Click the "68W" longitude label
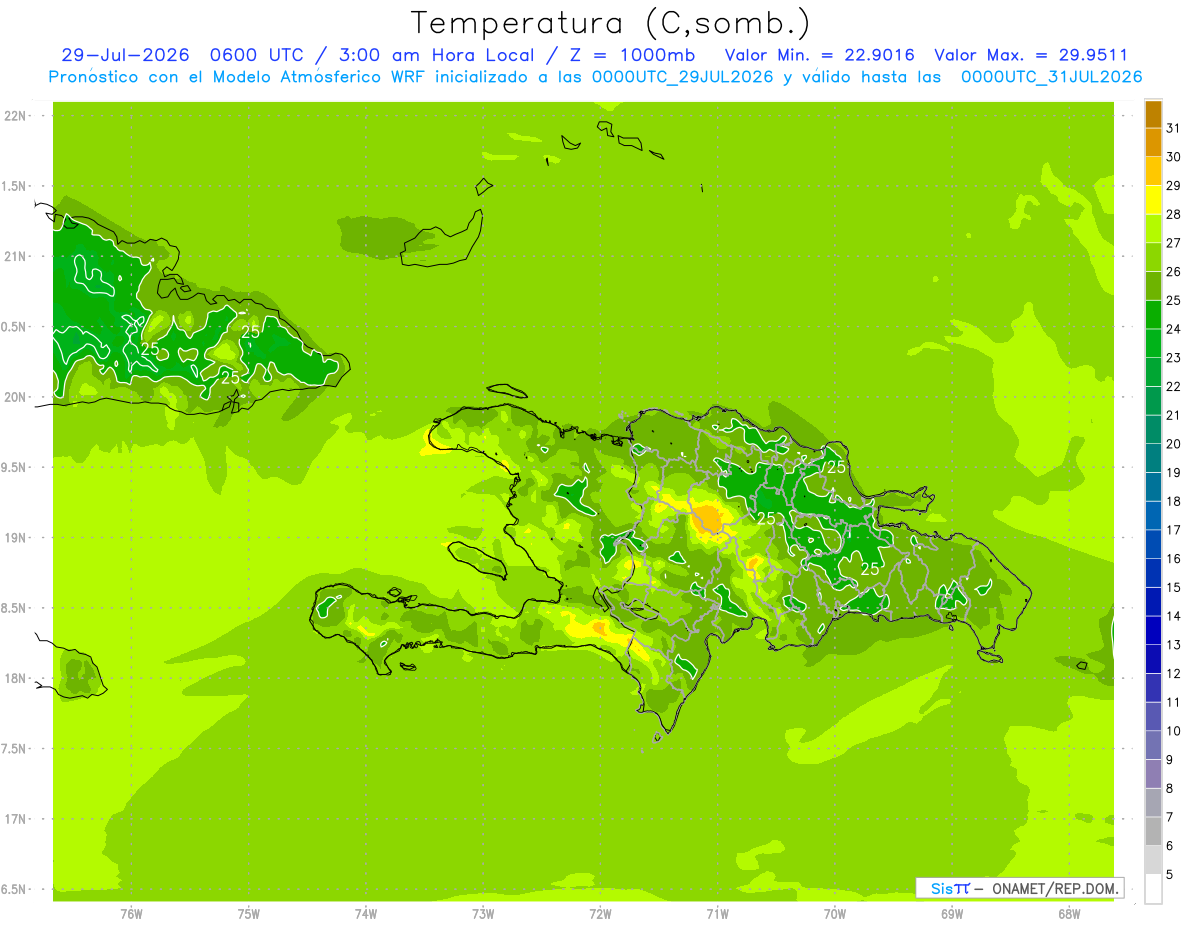The image size is (1200, 927). point(1069,914)
